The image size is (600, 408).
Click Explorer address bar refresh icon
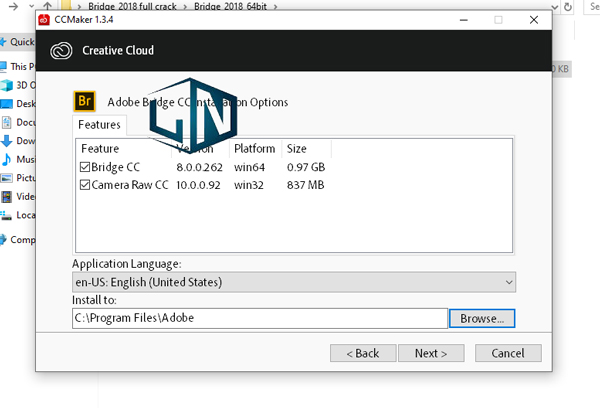click(x=568, y=7)
